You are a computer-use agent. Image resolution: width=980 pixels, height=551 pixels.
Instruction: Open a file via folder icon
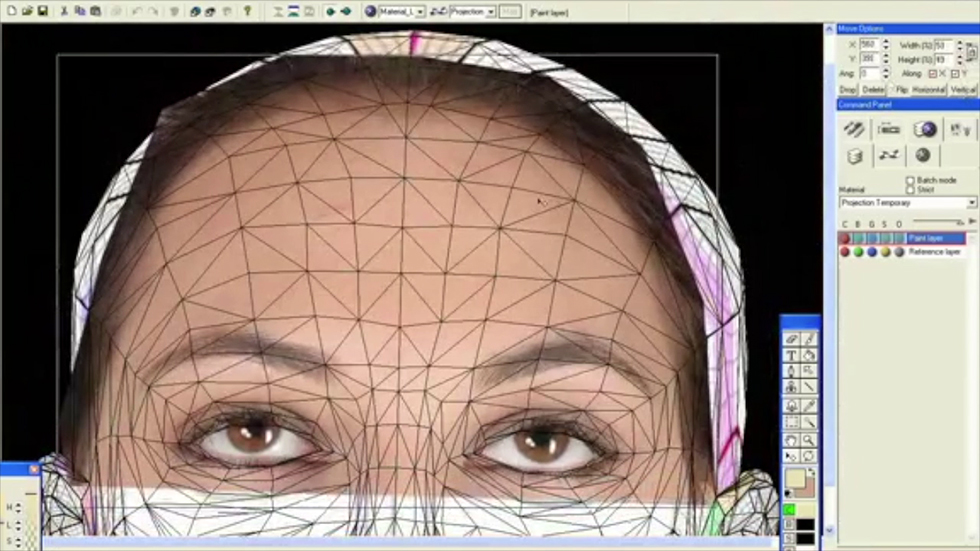28,11
